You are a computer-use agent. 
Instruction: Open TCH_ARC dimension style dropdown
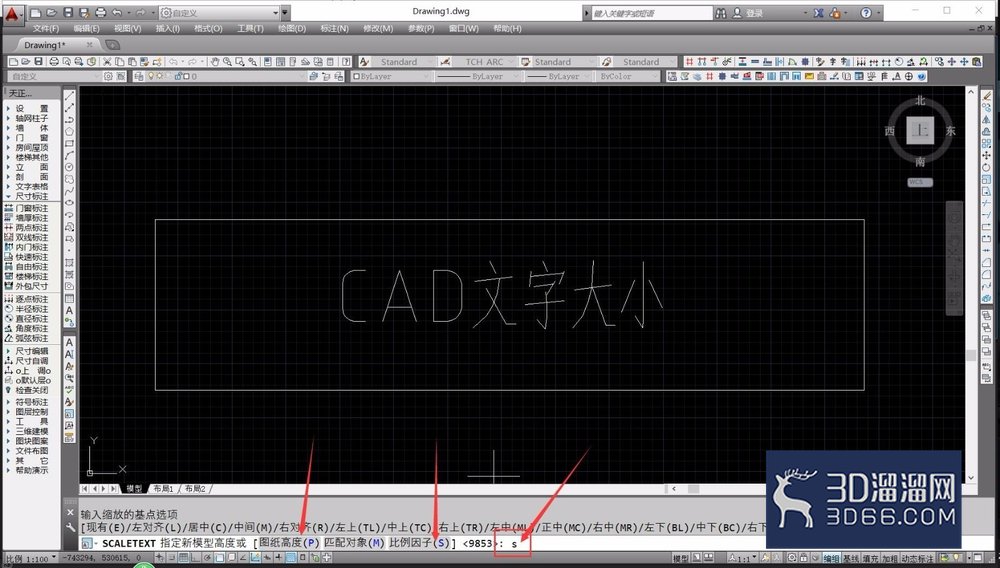(485, 62)
